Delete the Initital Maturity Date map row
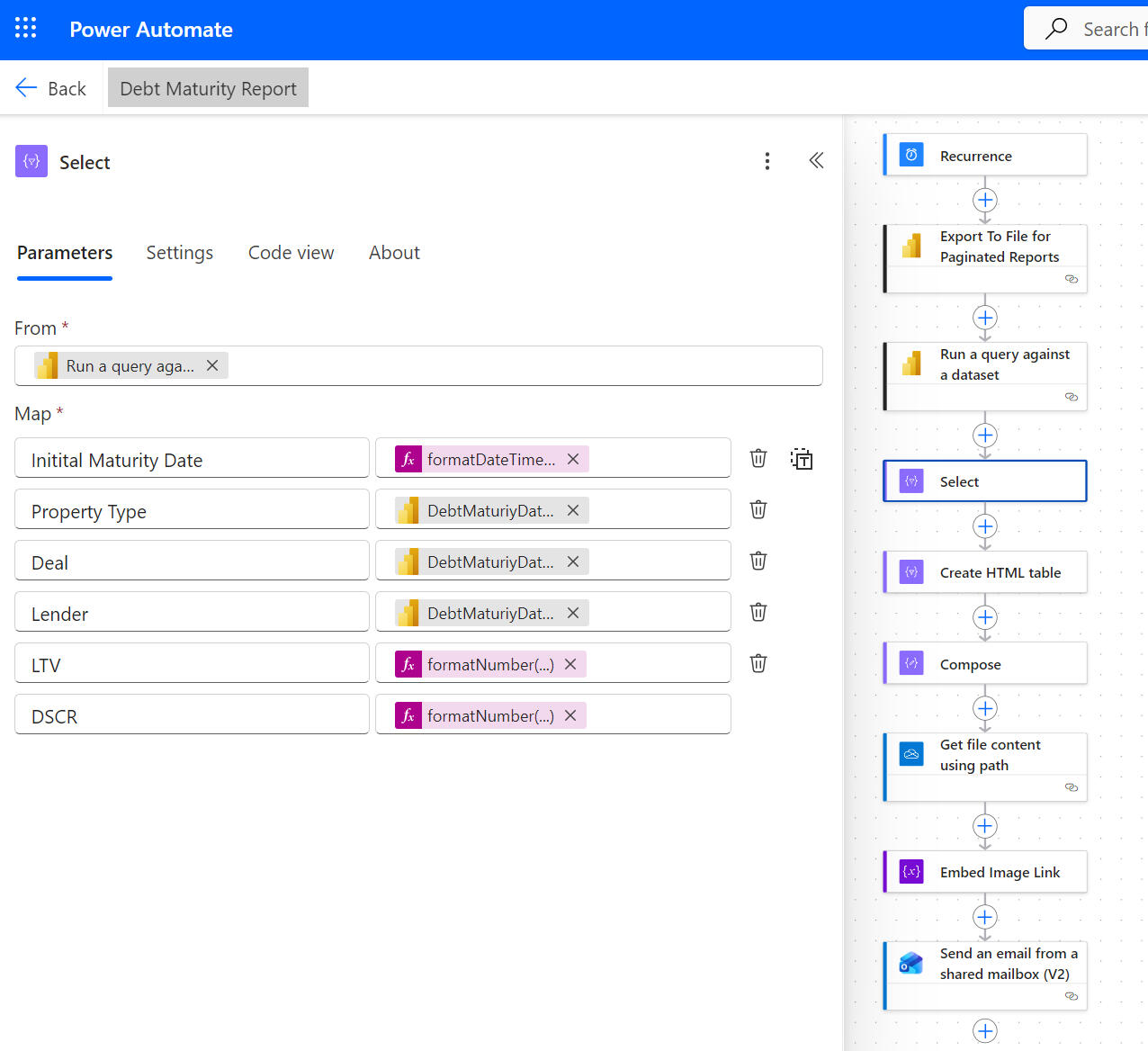This screenshot has width=1148, height=1051. click(x=758, y=459)
